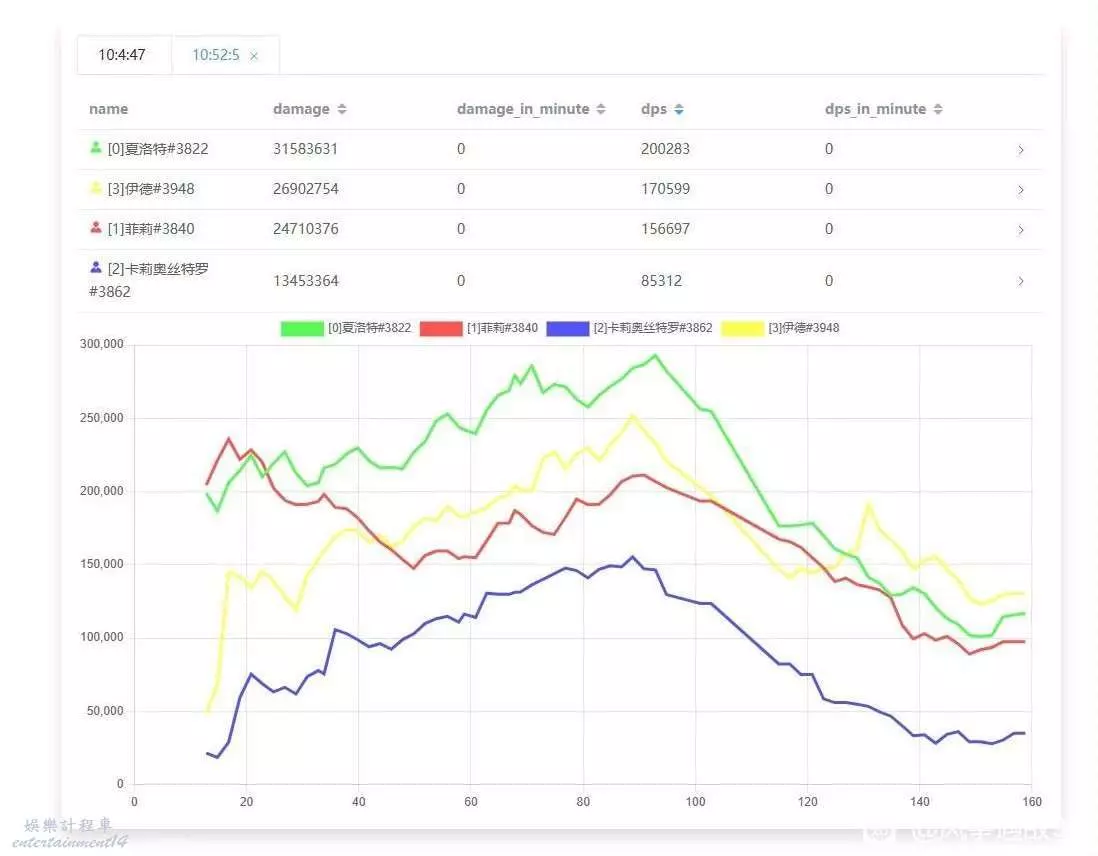Click the name column header
This screenshot has width=1098, height=856.
108,109
